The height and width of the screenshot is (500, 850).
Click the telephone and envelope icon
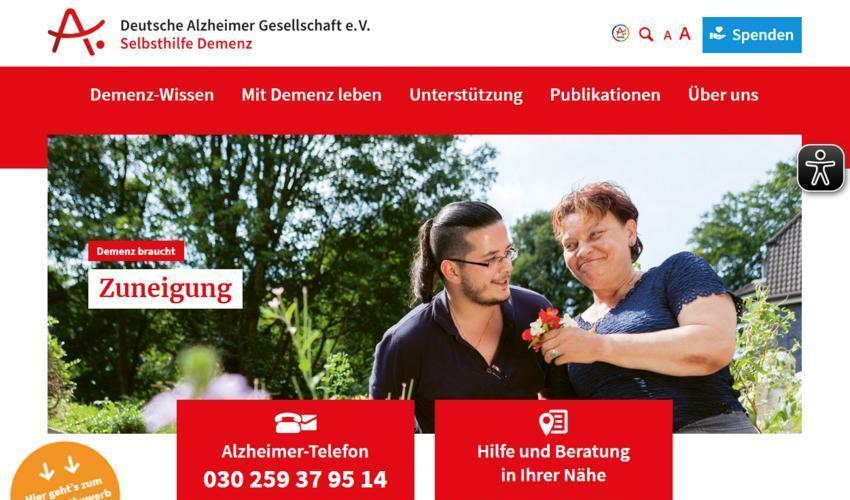[295, 422]
